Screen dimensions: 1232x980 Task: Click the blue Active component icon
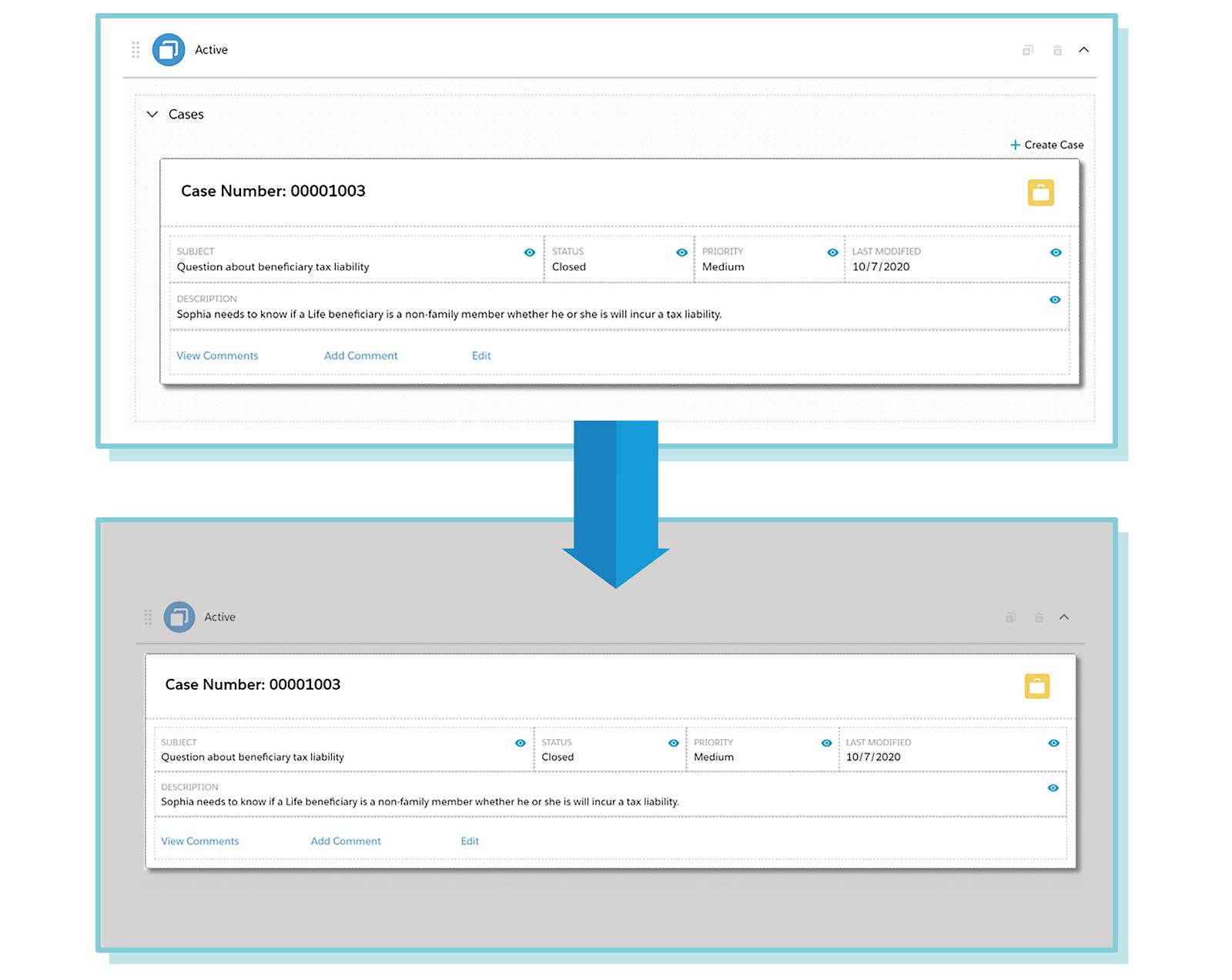pyautogui.click(x=168, y=49)
